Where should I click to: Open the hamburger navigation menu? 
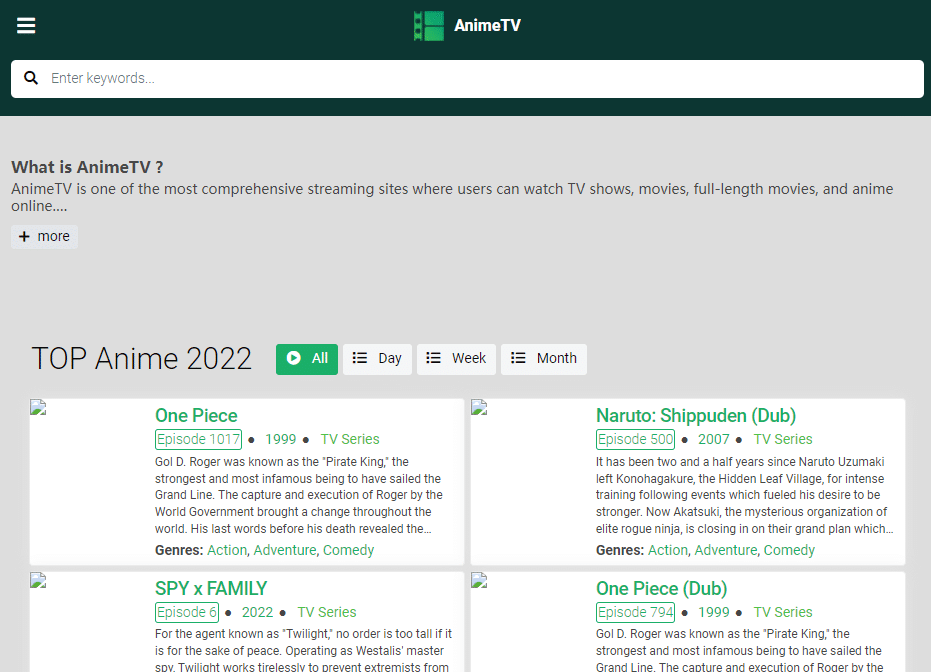click(26, 26)
